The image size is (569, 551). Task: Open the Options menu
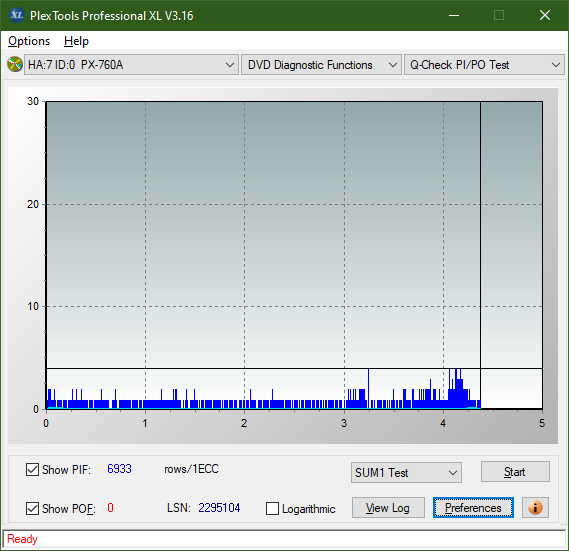coord(29,41)
